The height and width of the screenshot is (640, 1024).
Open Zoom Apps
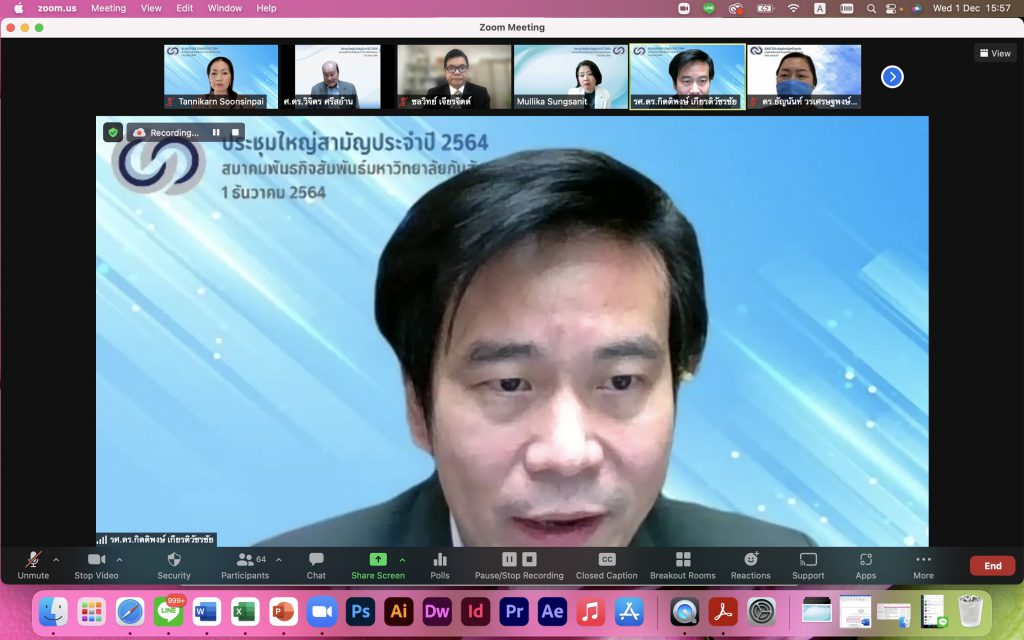click(866, 566)
